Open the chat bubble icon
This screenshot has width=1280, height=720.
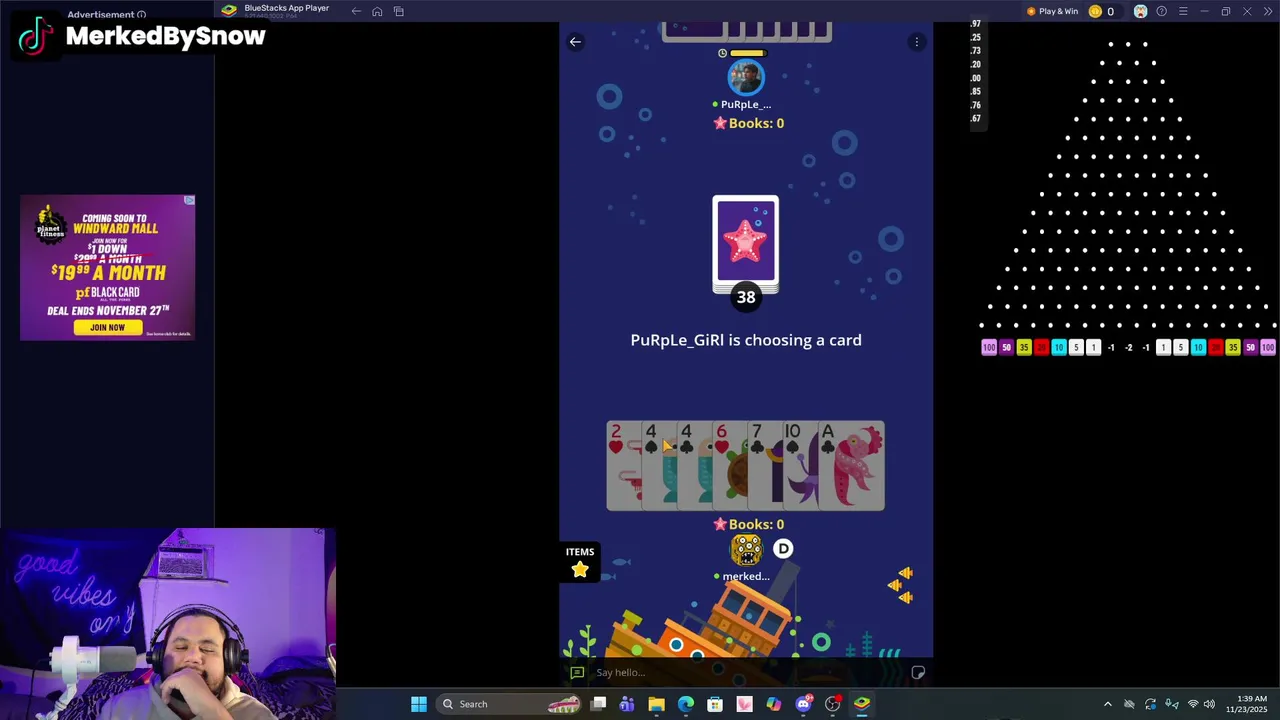tap(577, 673)
